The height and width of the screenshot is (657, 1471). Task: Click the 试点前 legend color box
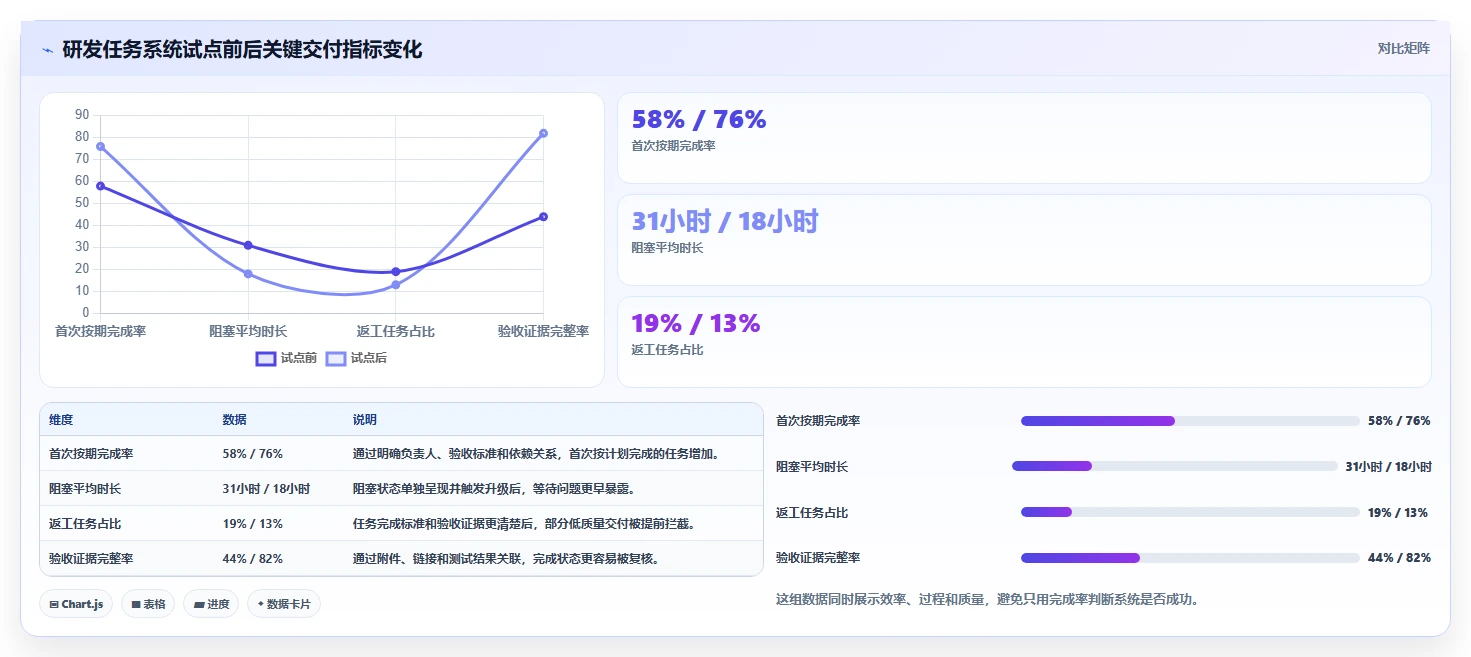point(266,358)
